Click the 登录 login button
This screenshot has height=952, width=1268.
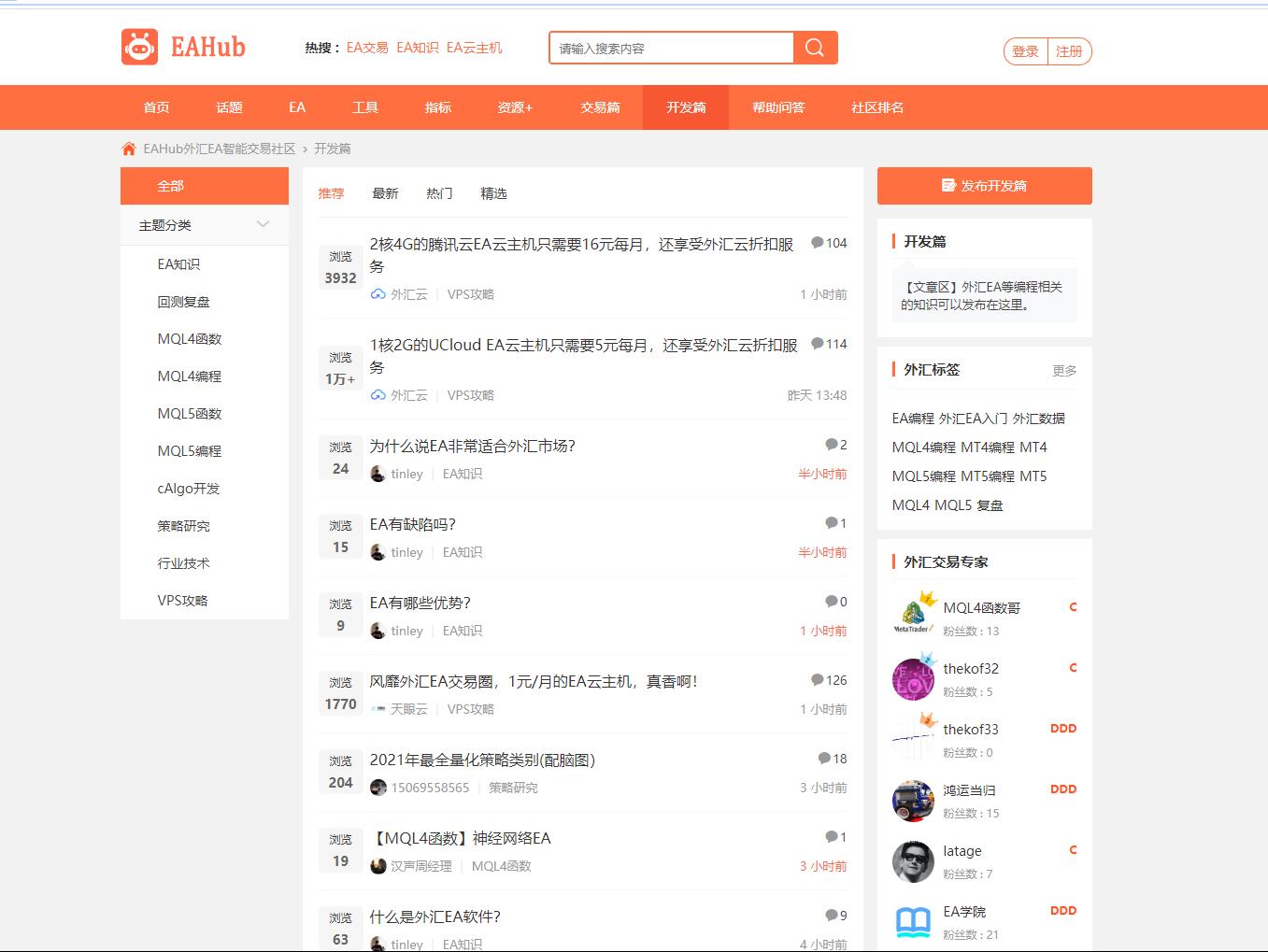coord(1025,51)
